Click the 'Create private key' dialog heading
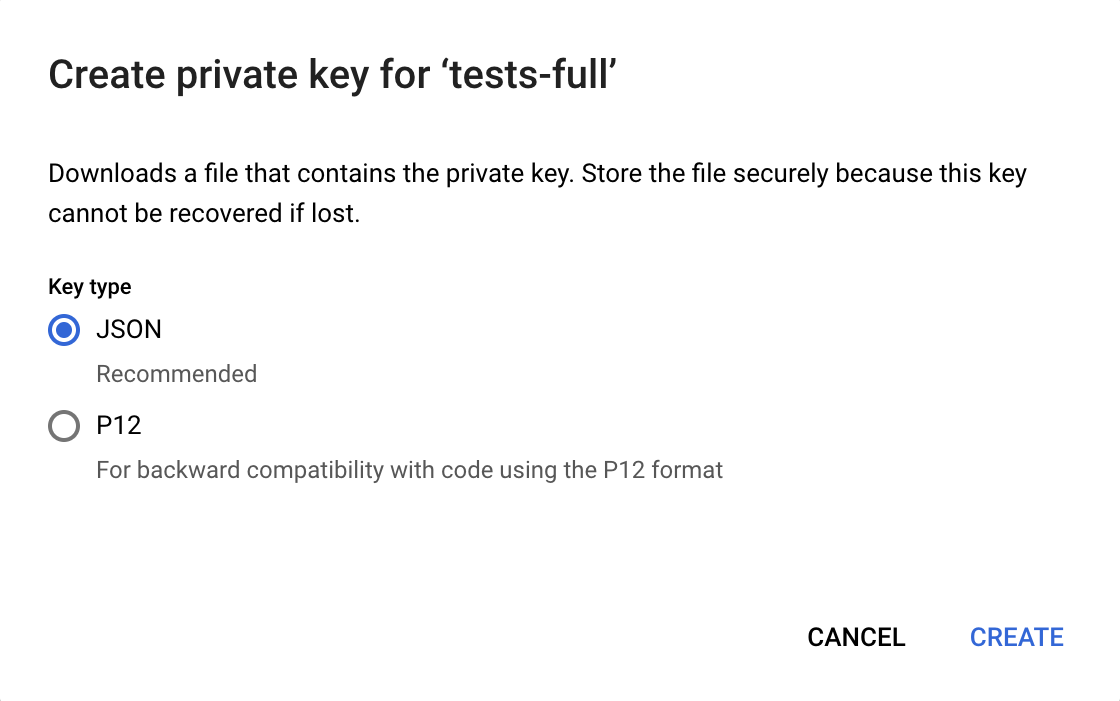This screenshot has width=1120, height=701. point(332,74)
